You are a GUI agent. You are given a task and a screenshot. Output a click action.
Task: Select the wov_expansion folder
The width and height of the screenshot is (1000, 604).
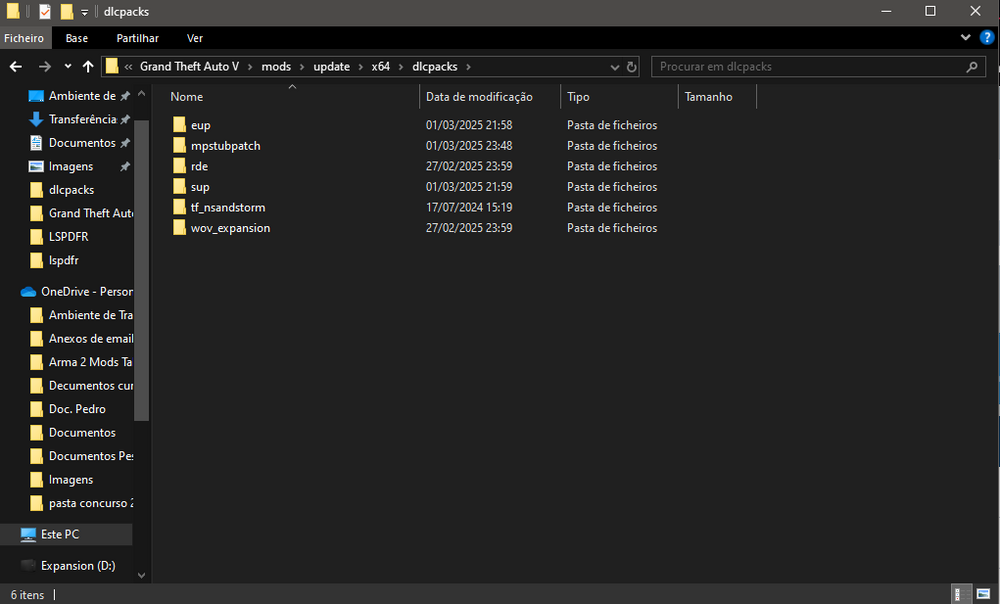230,228
